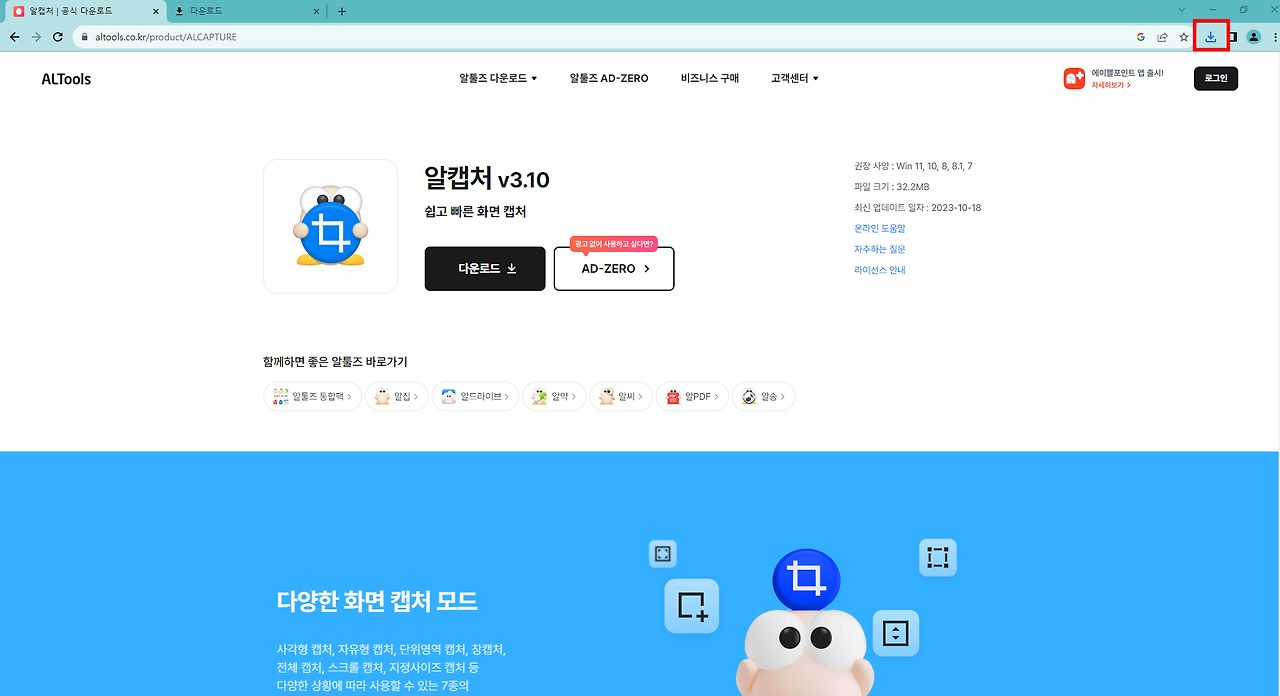
Task: Reload the page with the refresh icon
Action: pos(58,37)
